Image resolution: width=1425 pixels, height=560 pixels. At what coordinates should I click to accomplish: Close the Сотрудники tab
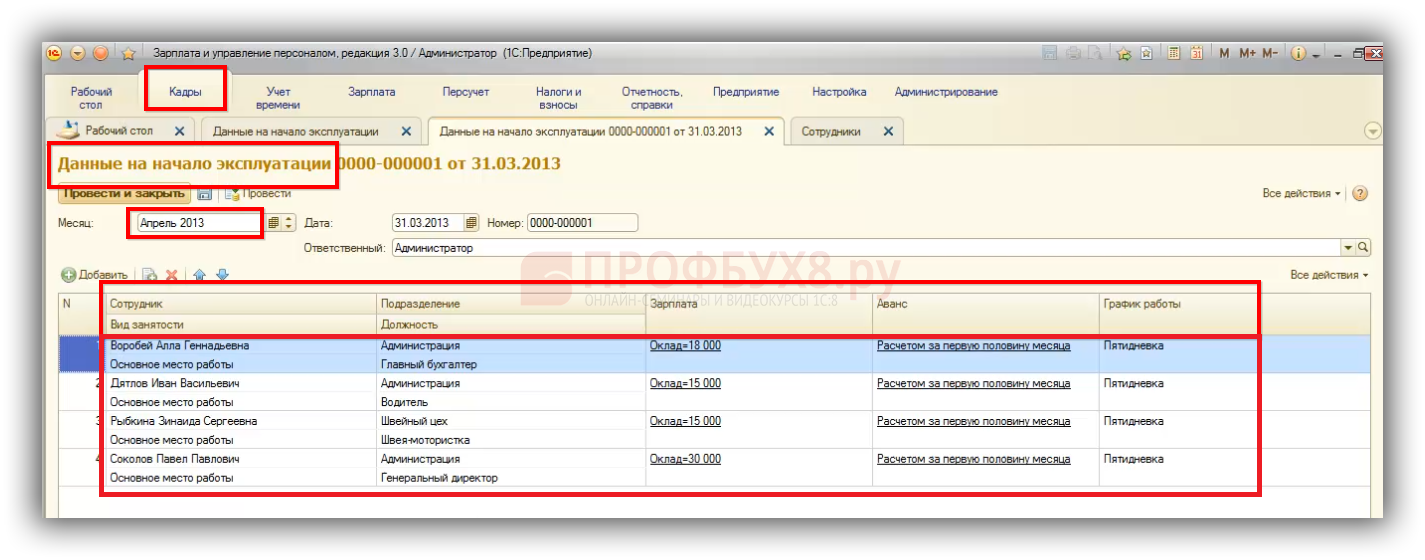tap(888, 131)
